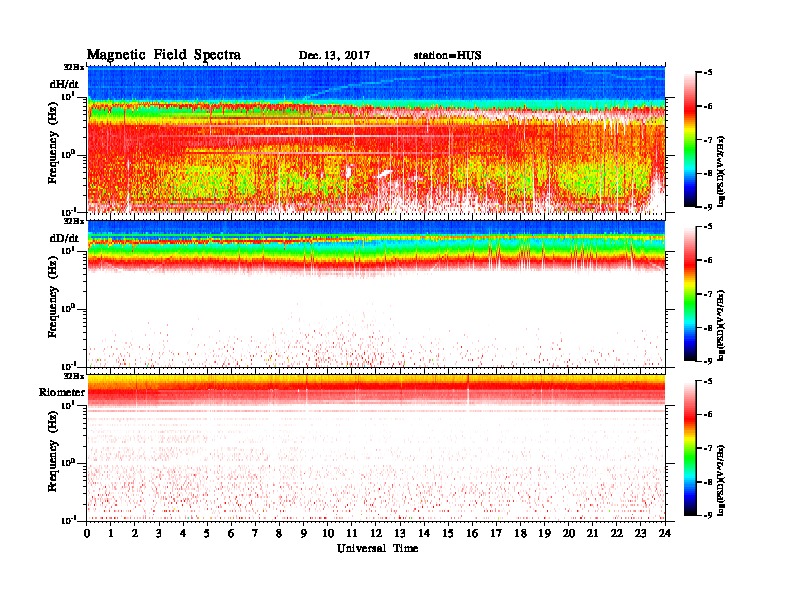Click hour "12" on the Universal Time axis
792x612 pixels.
coord(376,533)
